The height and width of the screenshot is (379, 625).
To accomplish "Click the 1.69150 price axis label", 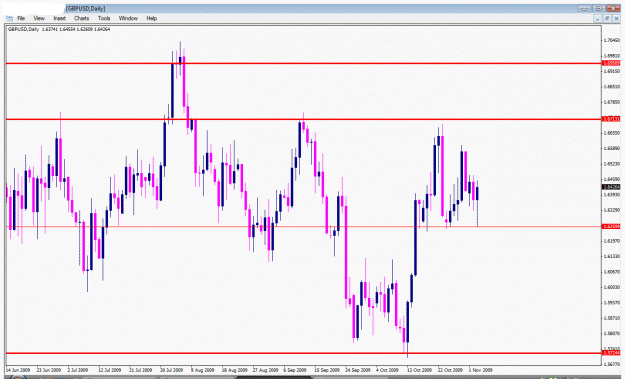I will pyautogui.click(x=612, y=71).
